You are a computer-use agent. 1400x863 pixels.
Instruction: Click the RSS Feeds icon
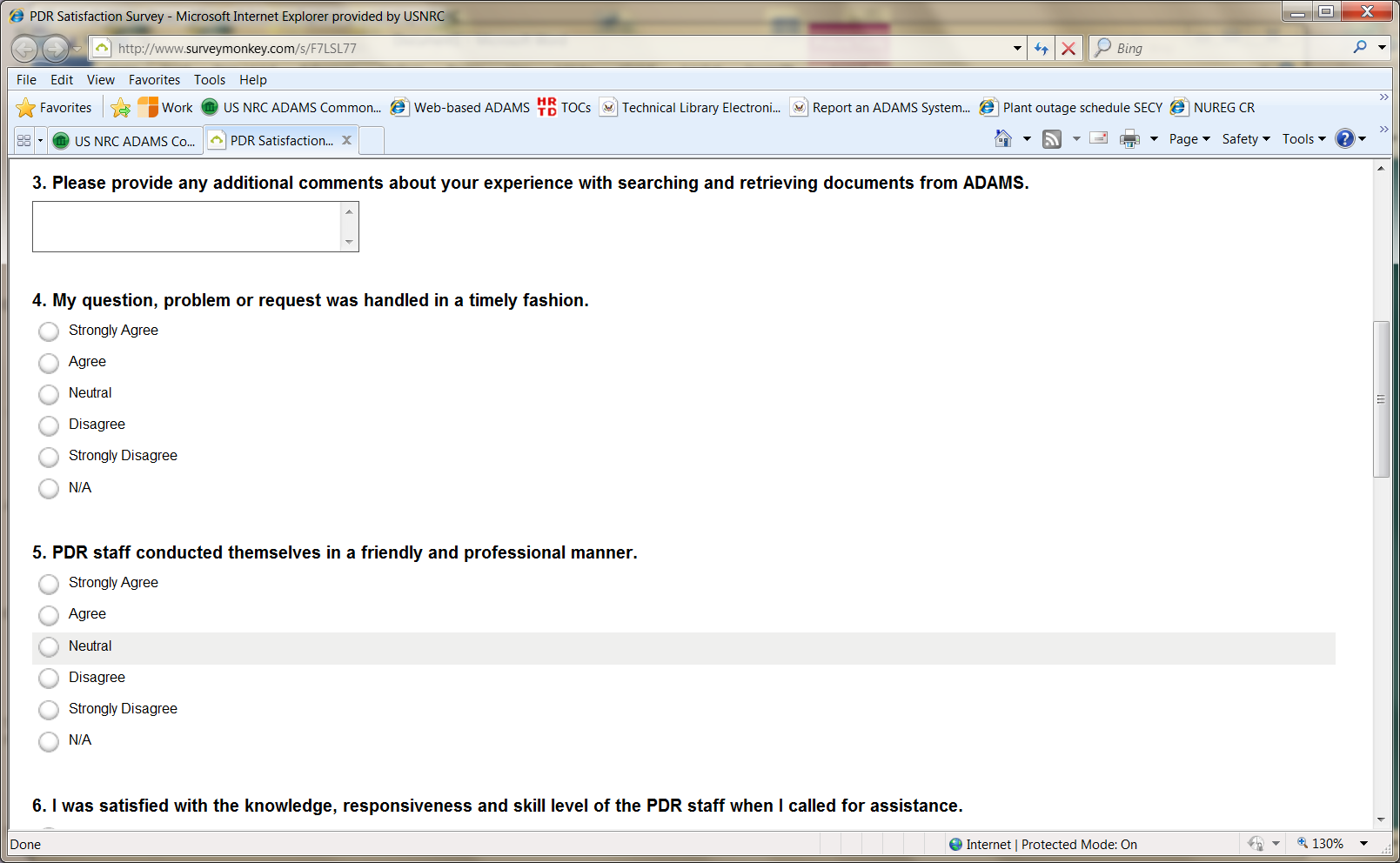coord(1052,139)
